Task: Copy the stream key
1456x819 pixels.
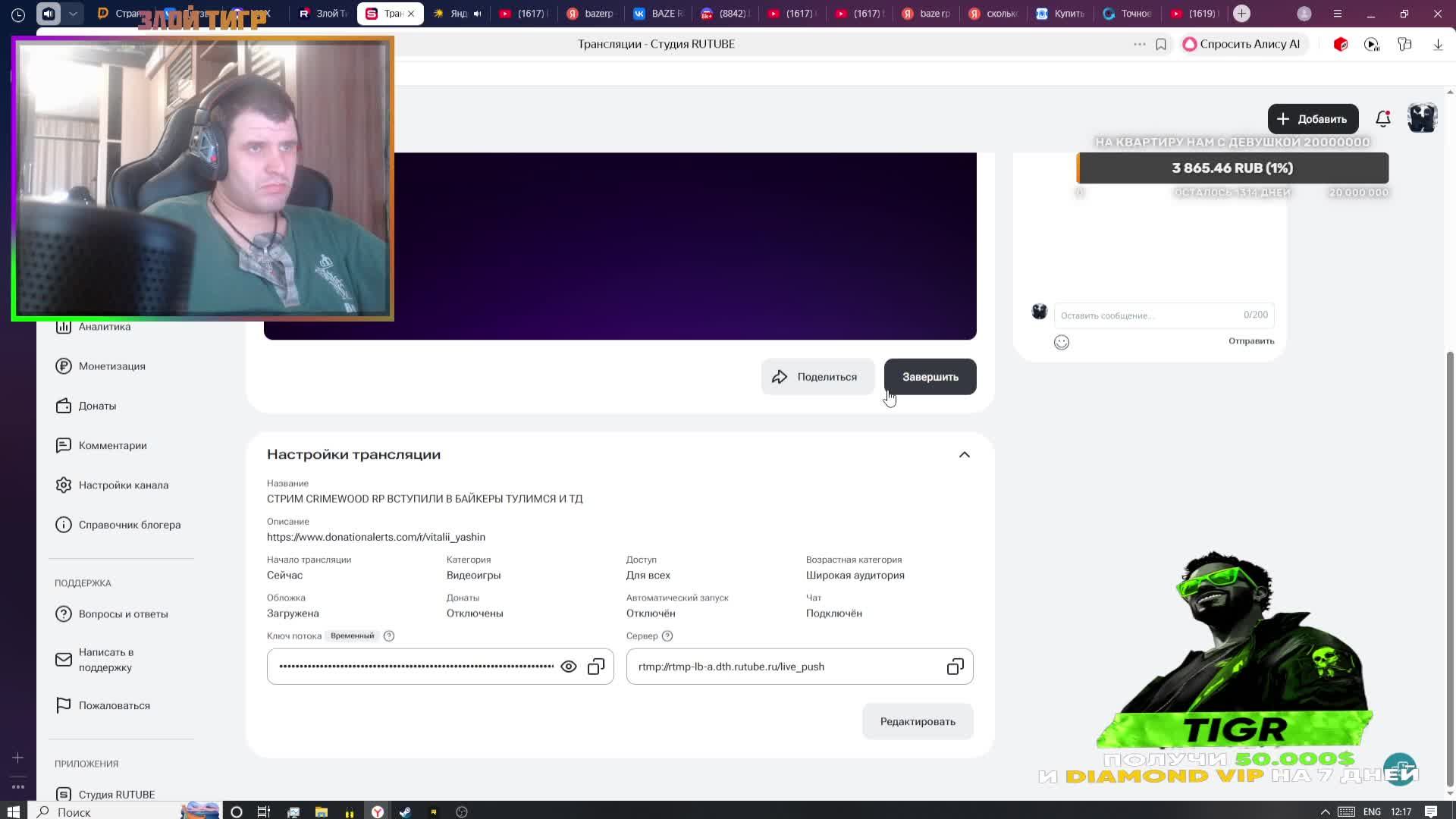Action: (x=596, y=667)
